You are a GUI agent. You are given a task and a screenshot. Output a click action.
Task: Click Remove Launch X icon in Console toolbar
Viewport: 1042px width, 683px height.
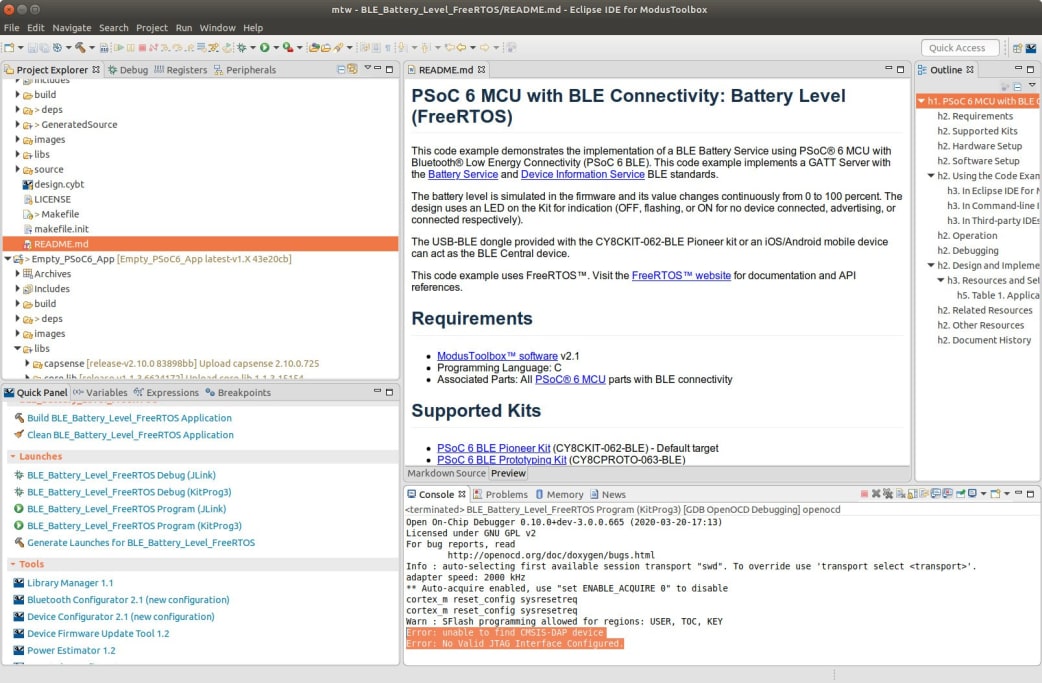(877, 494)
